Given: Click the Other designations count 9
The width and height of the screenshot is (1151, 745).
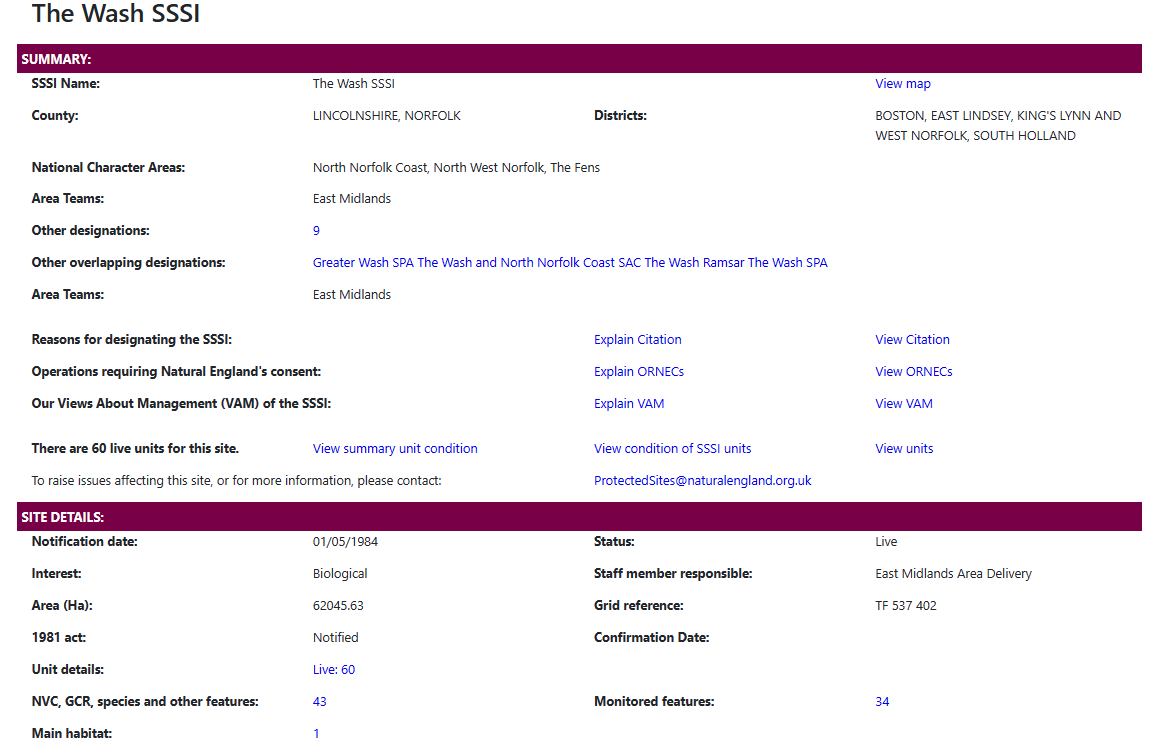Looking at the screenshot, I should [316, 231].
